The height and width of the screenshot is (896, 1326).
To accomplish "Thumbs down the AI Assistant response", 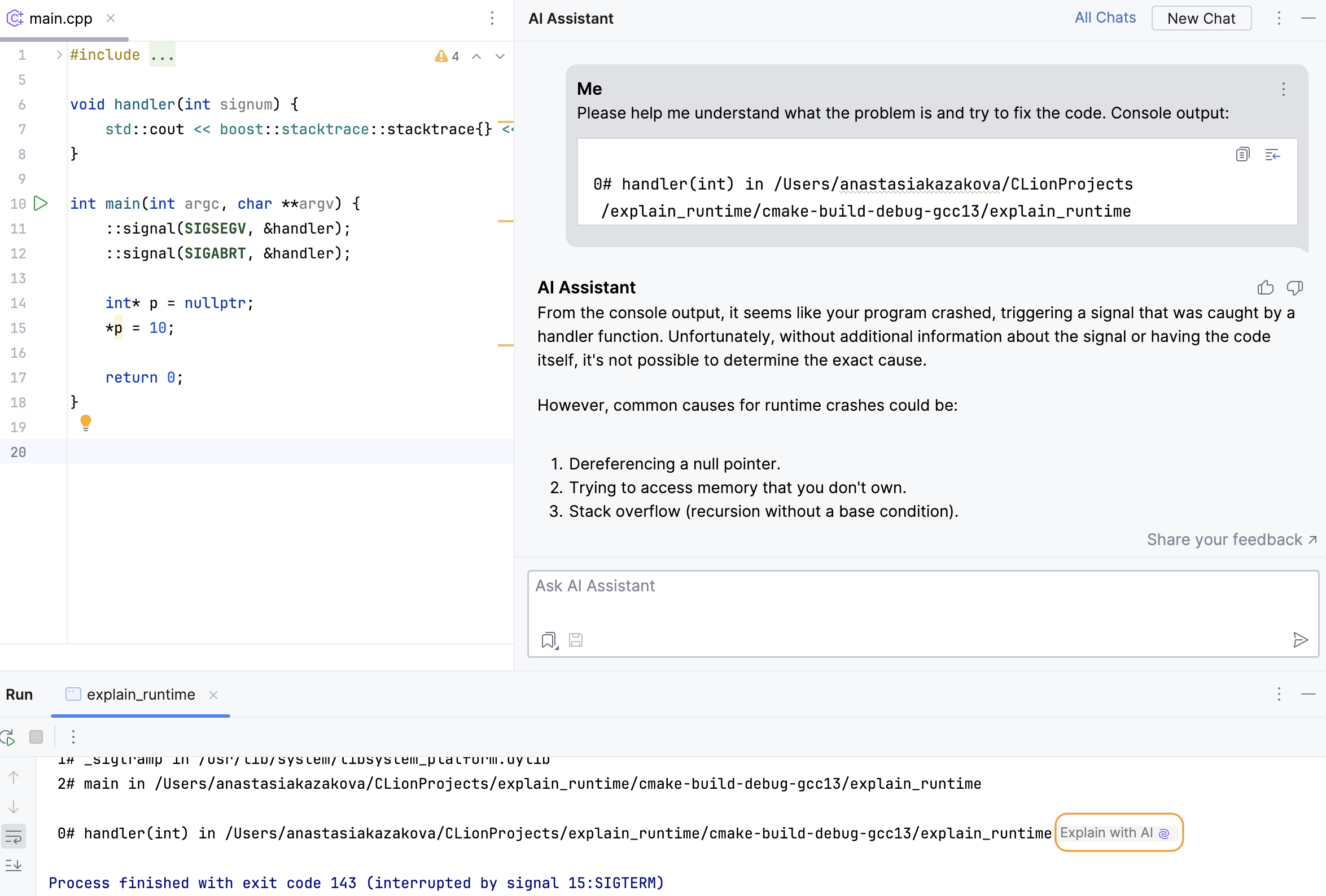I will 1294,287.
